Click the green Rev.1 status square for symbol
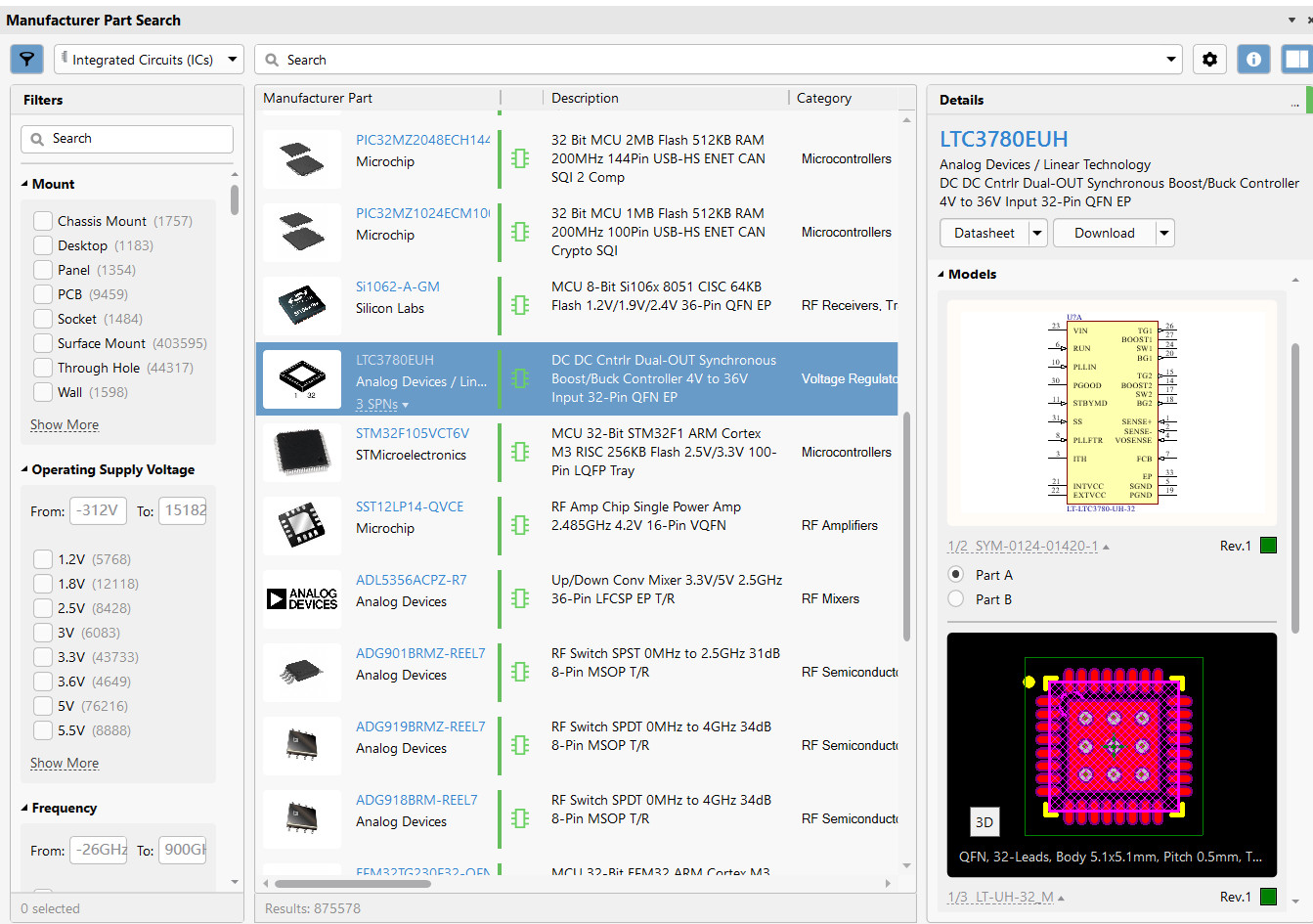Viewport: 1313px width, 924px height. tap(1268, 546)
